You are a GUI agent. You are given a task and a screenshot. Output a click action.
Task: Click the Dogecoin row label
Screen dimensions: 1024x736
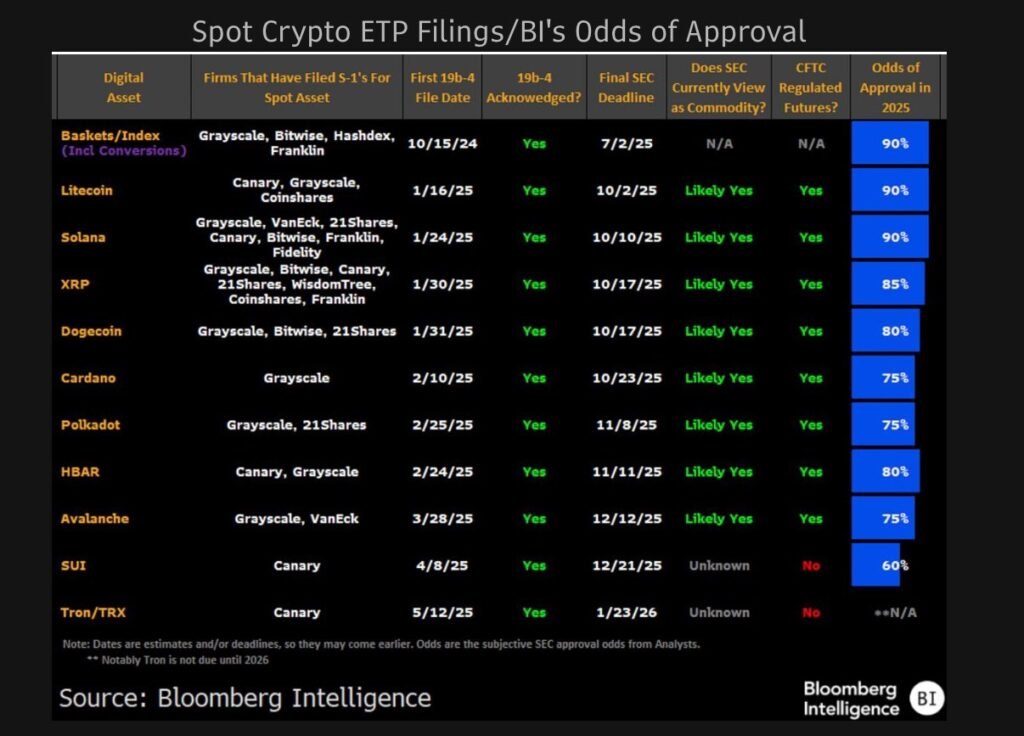[x=91, y=331]
